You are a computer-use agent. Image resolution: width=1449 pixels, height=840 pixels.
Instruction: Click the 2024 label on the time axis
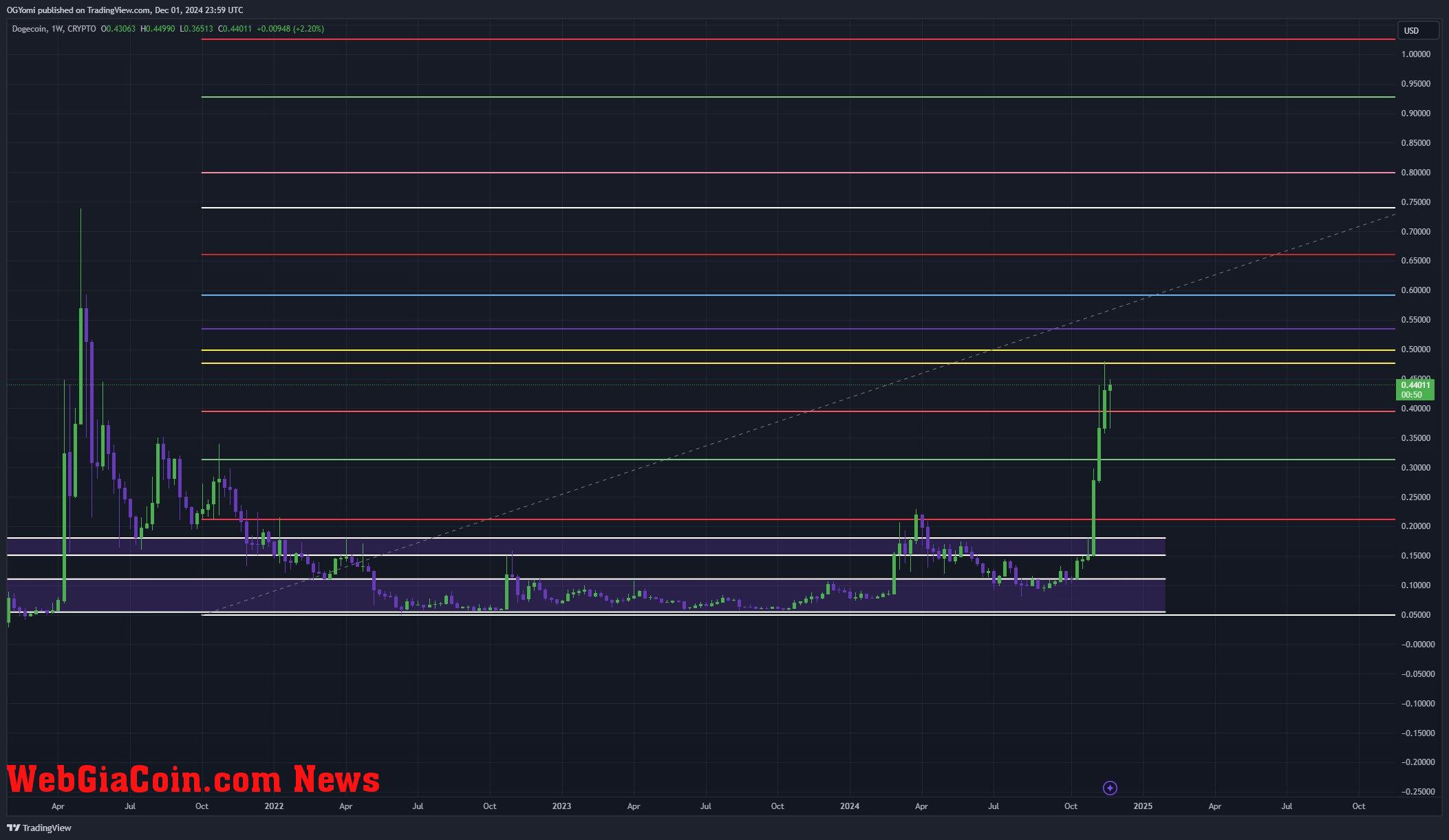[x=850, y=806]
